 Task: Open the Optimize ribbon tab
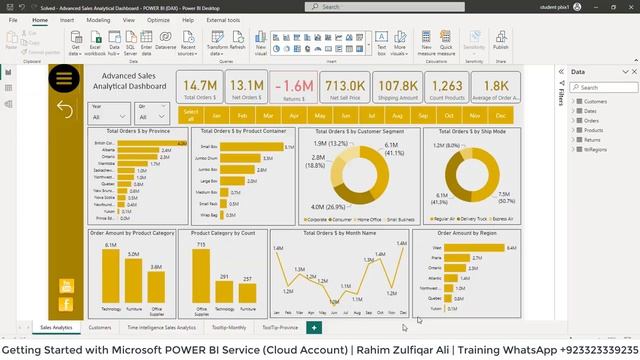click(x=158, y=20)
